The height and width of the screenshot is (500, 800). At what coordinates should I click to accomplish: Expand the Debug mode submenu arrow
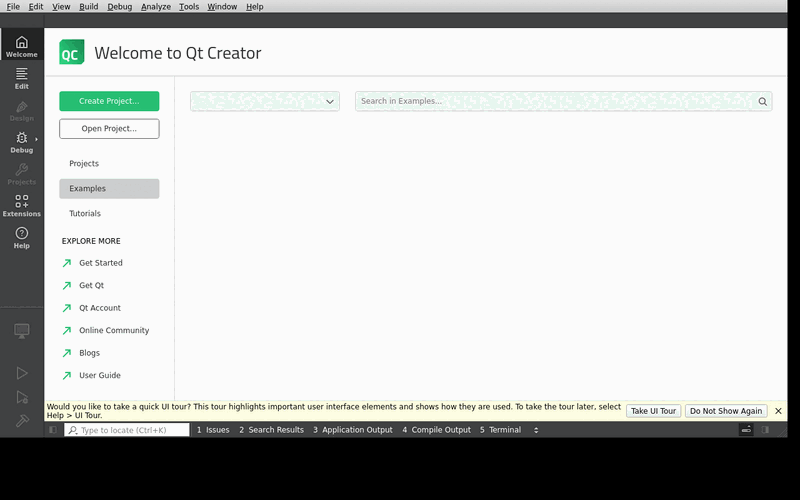coord(36,139)
